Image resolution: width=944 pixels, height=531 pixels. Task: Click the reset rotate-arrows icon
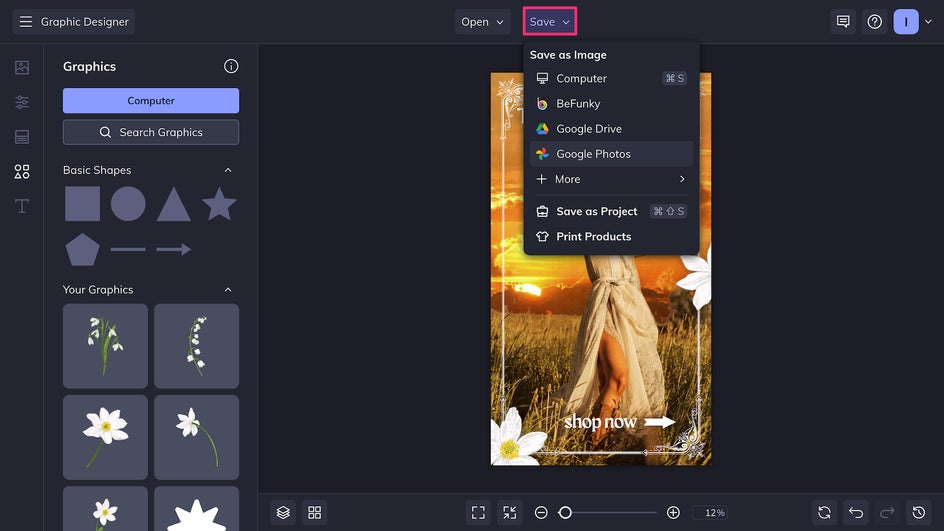point(824,512)
